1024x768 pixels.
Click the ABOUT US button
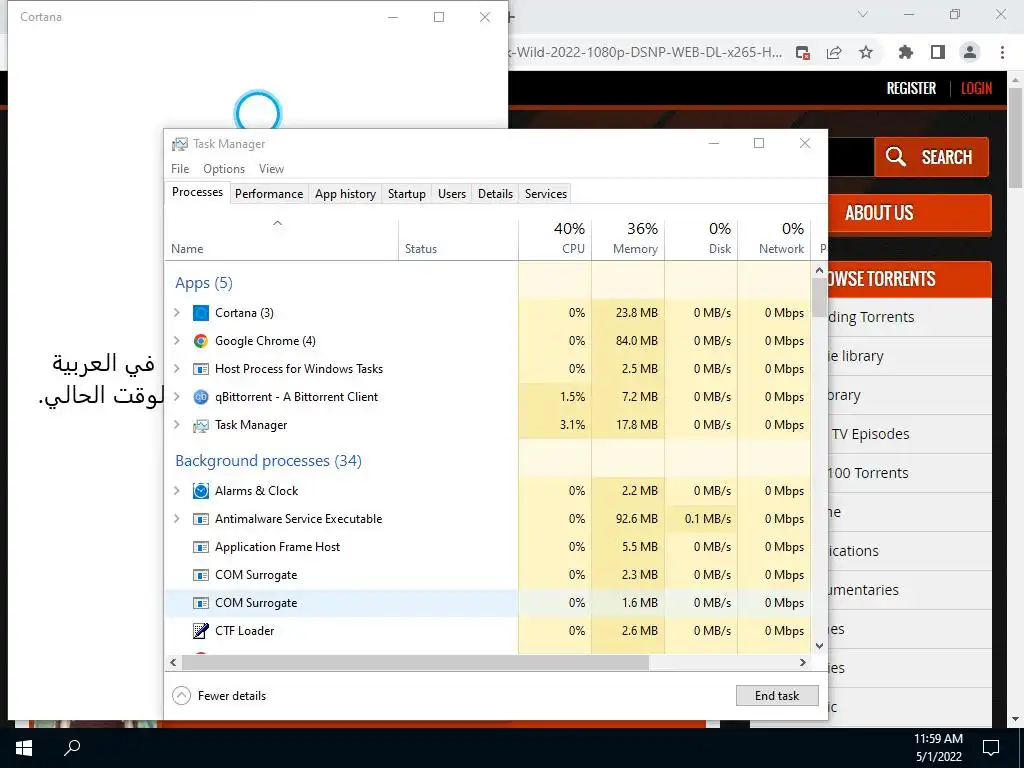pyautogui.click(x=910, y=213)
